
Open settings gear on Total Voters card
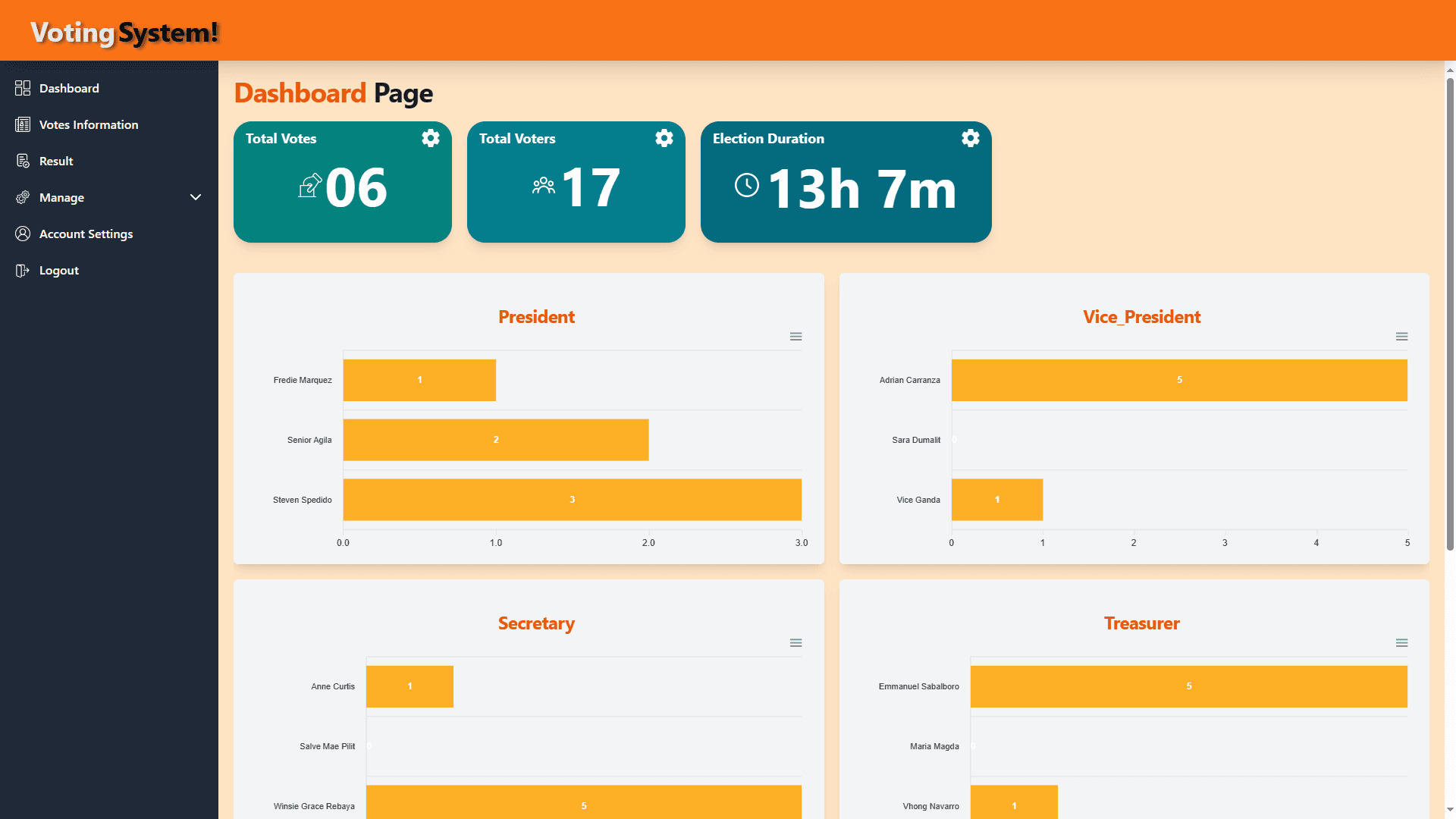(x=664, y=138)
